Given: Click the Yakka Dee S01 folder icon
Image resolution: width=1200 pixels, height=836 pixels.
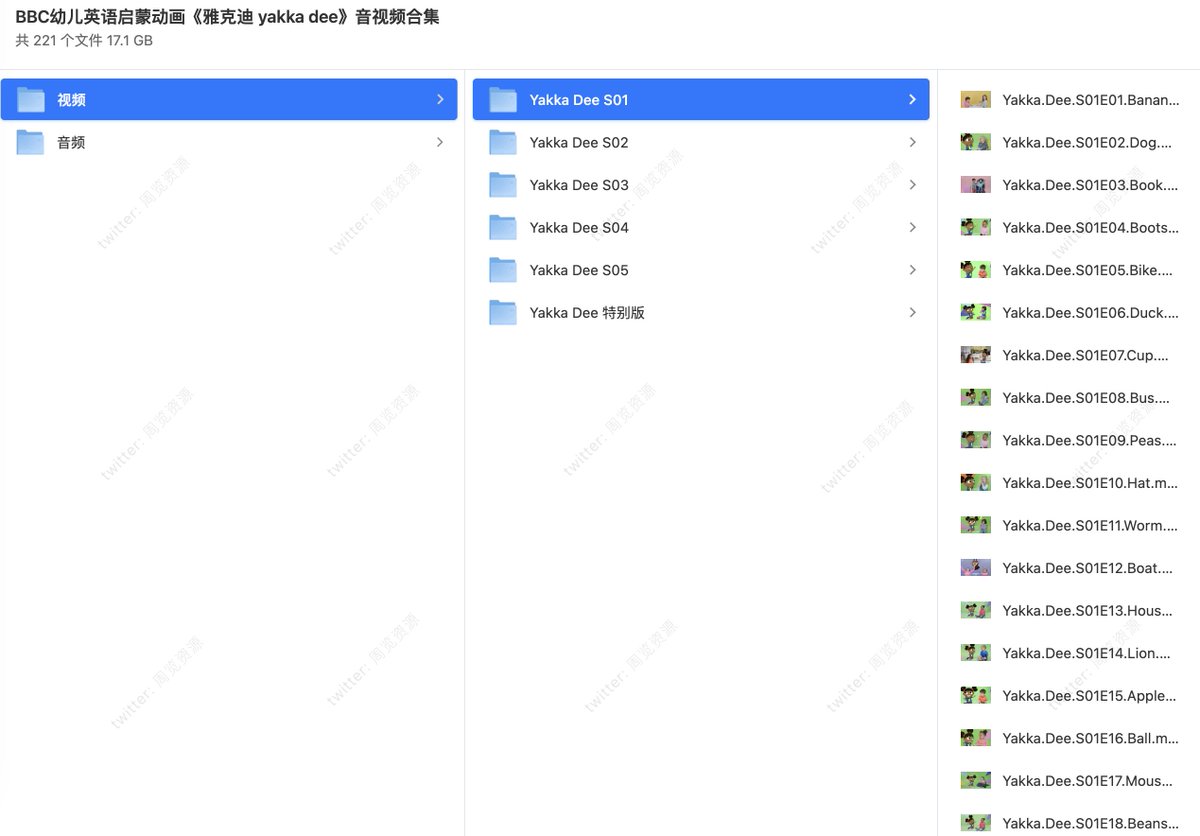Looking at the screenshot, I should click(503, 100).
